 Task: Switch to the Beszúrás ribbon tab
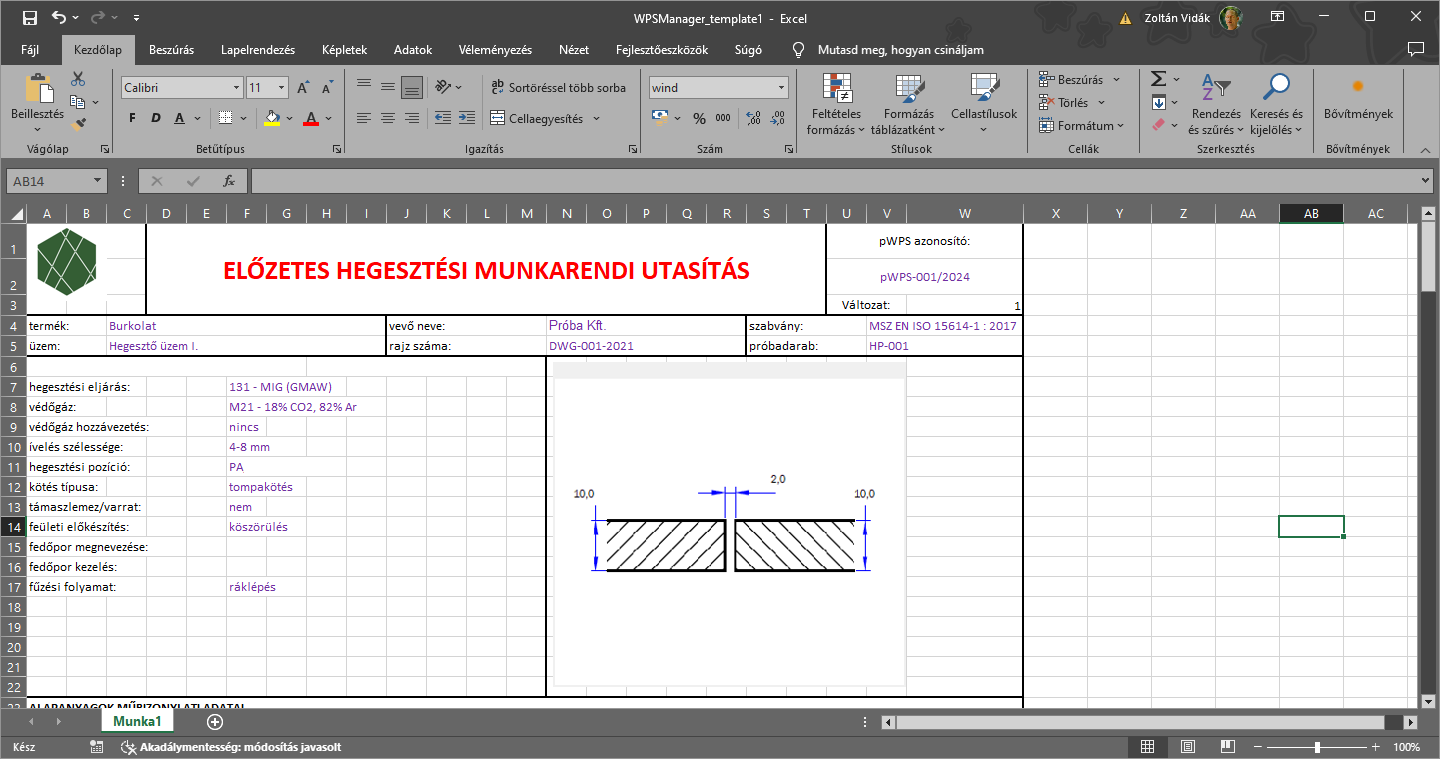click(171, 50)
